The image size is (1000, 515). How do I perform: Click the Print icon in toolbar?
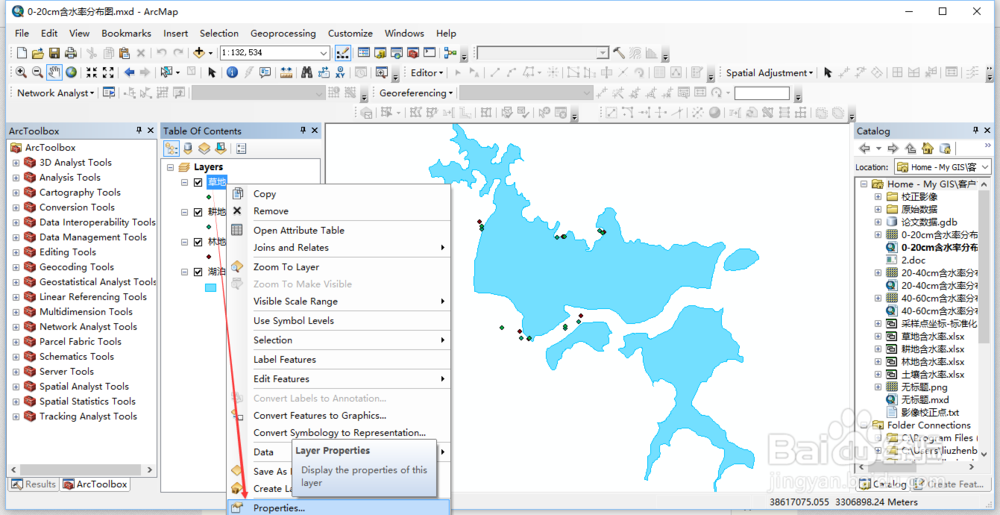70,53
